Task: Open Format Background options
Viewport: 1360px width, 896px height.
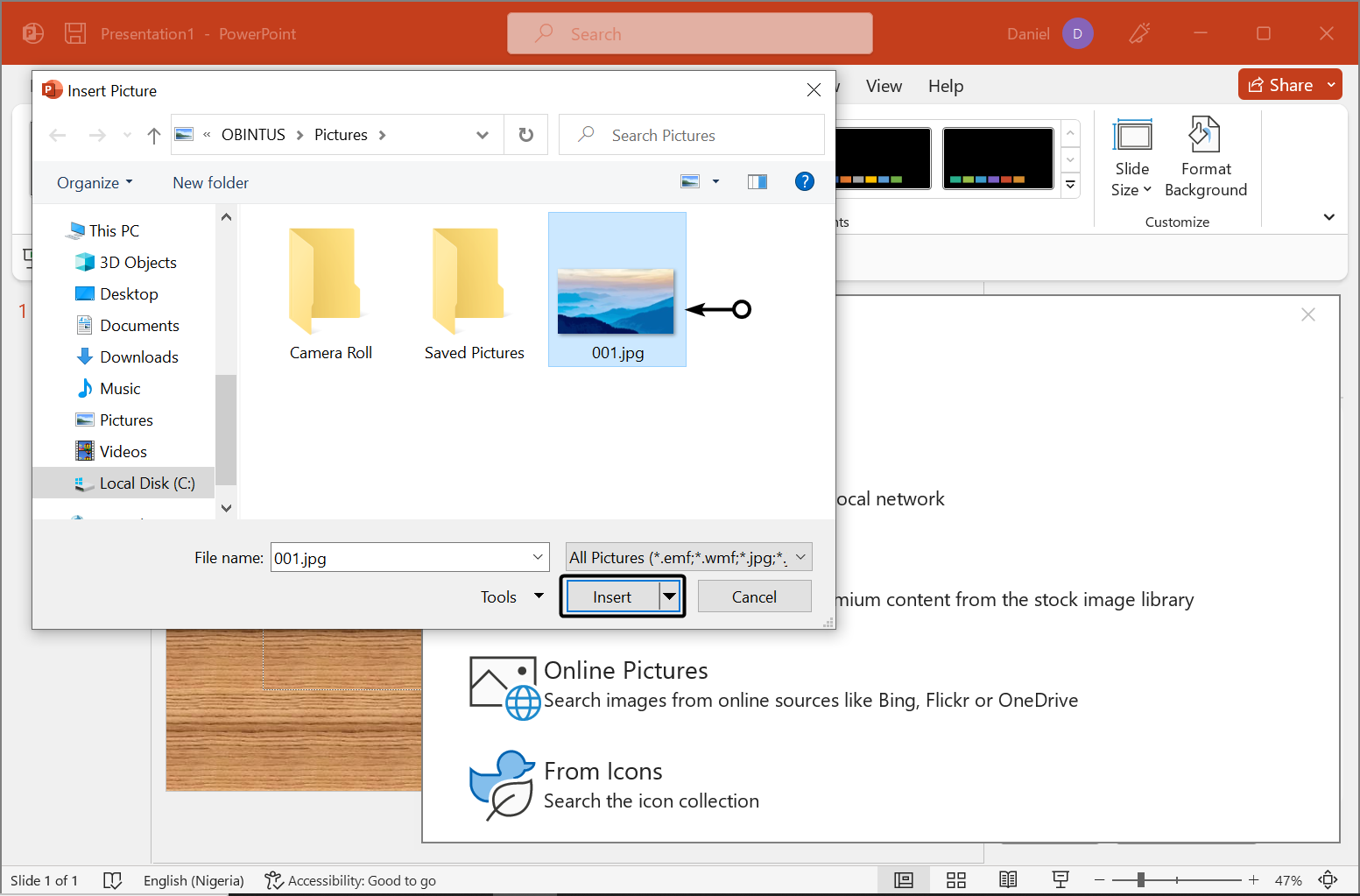Action: tap(1206, 158)
